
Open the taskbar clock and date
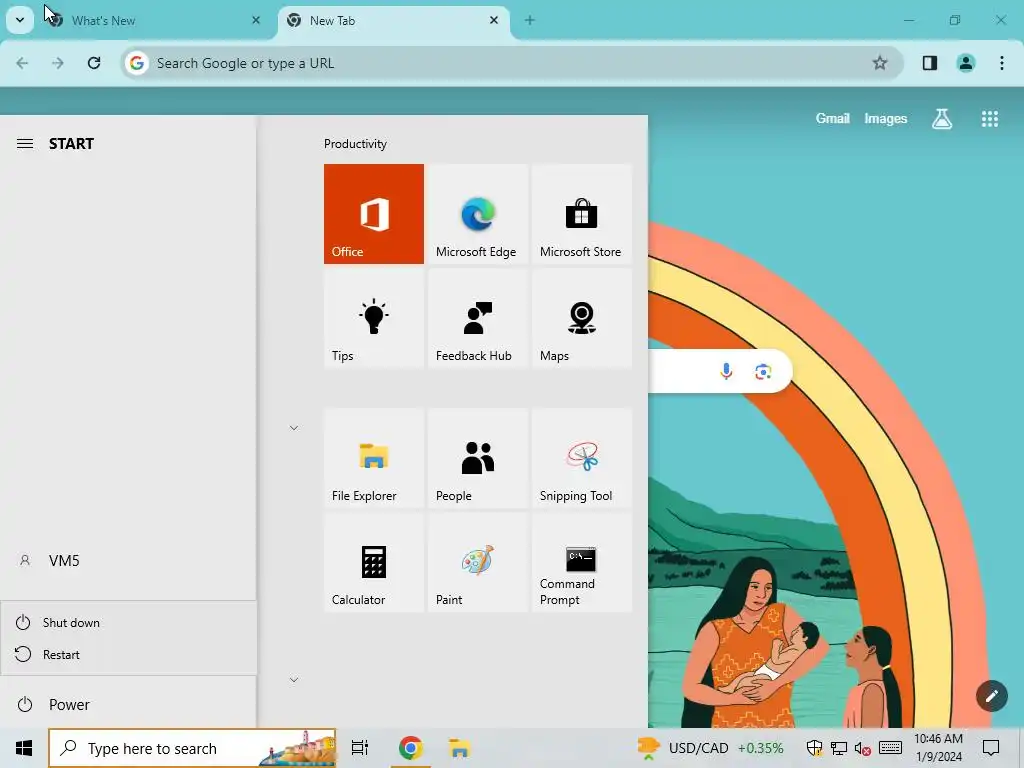[x=938, y=748]
